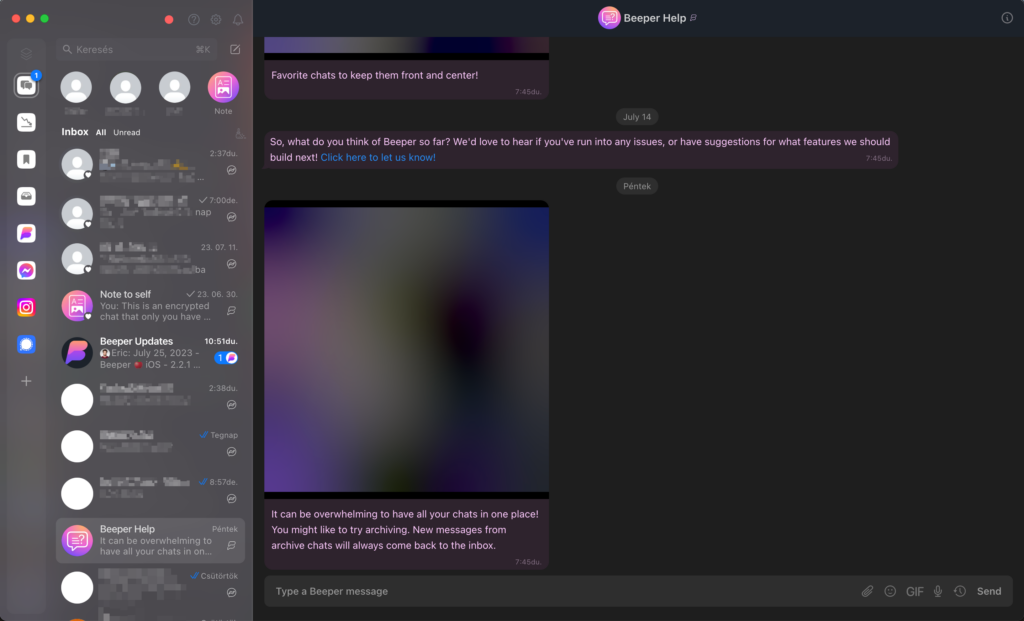
Task: Click the unread badge on Beeper Updates
Action: click(226, 358)
